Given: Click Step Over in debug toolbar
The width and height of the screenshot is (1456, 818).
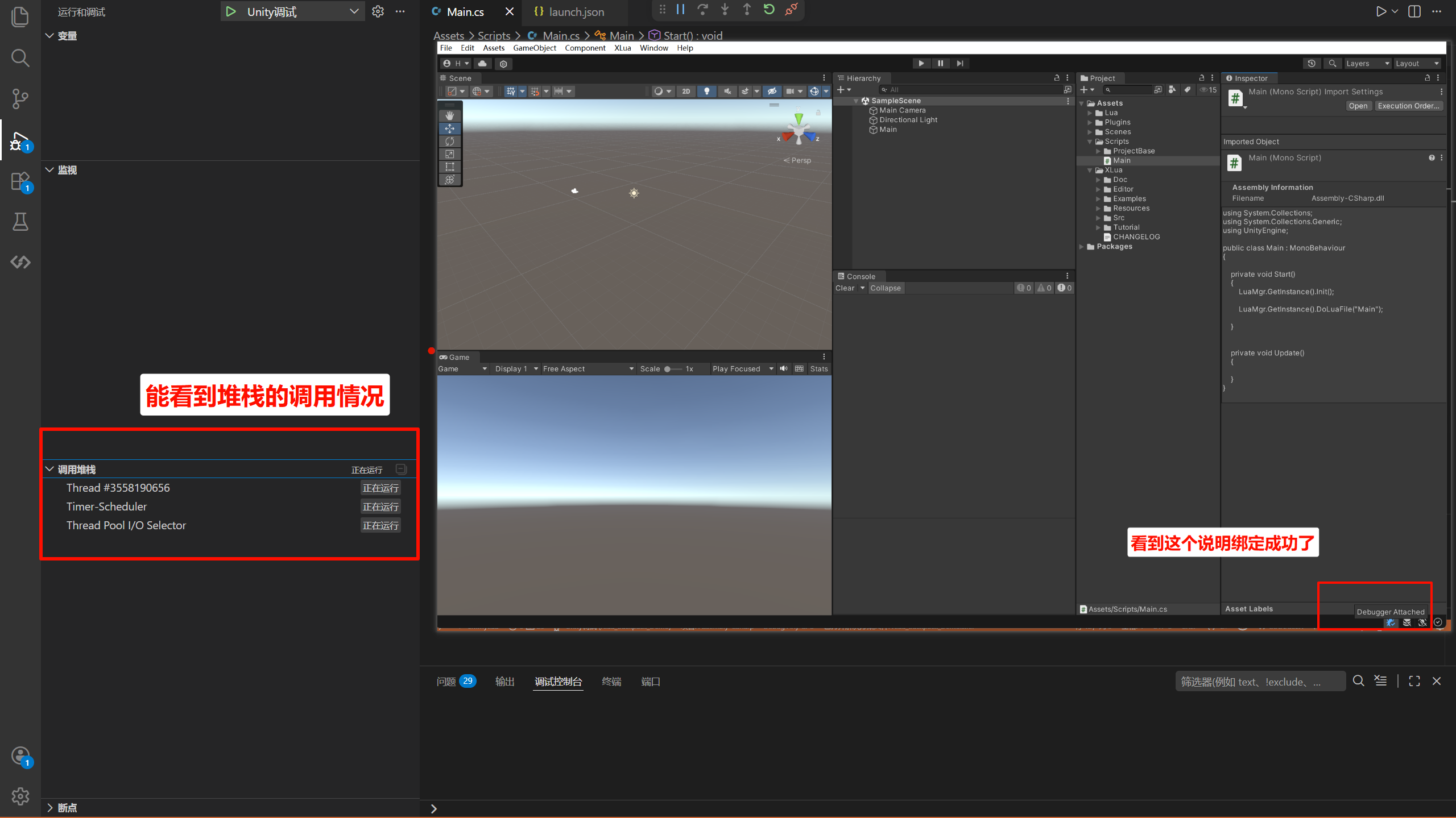Looking at the screenshot, I should 702,10.
